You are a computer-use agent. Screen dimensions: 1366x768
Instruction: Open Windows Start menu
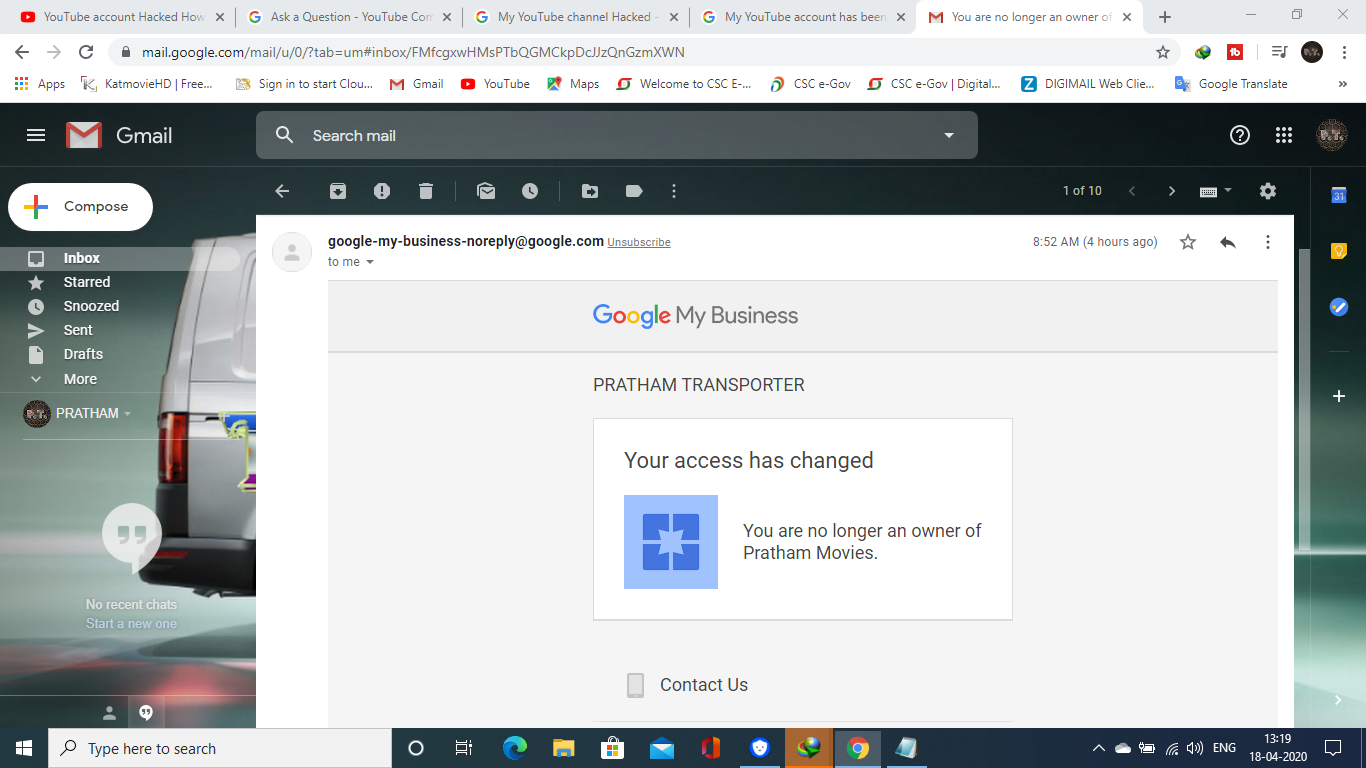(x=23, y=748)
